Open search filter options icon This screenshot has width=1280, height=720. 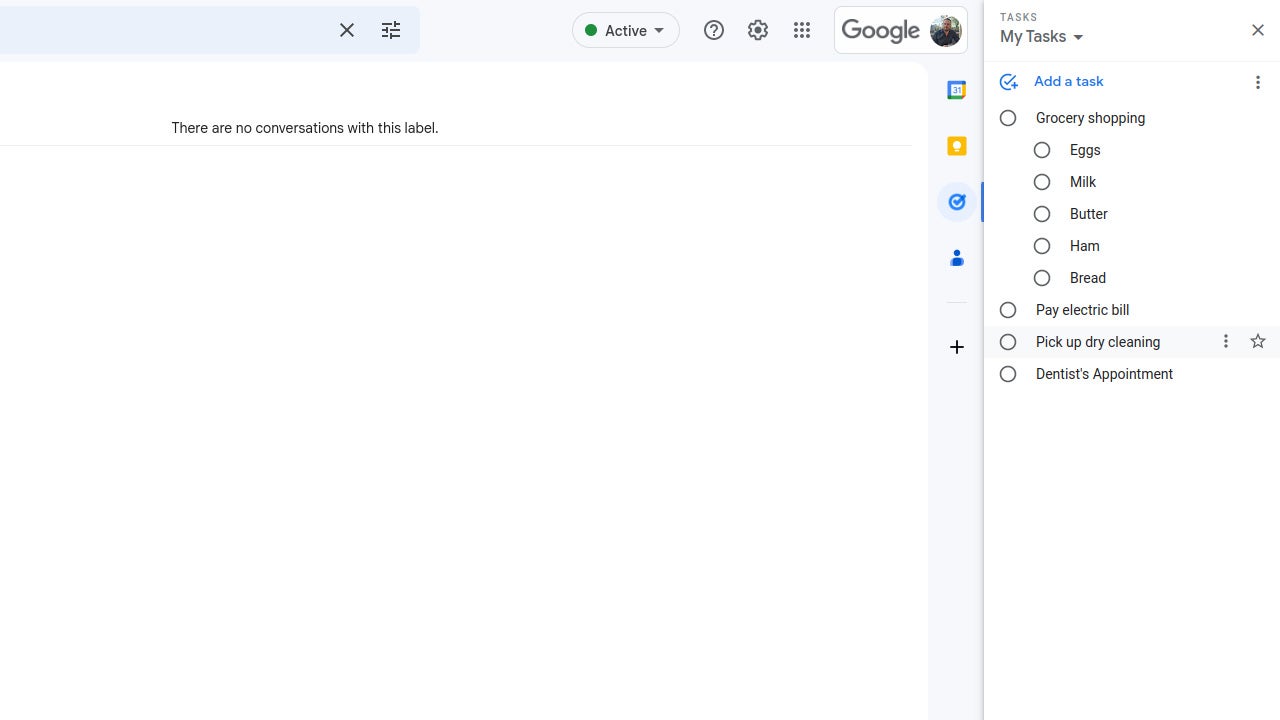click(391, 30)
